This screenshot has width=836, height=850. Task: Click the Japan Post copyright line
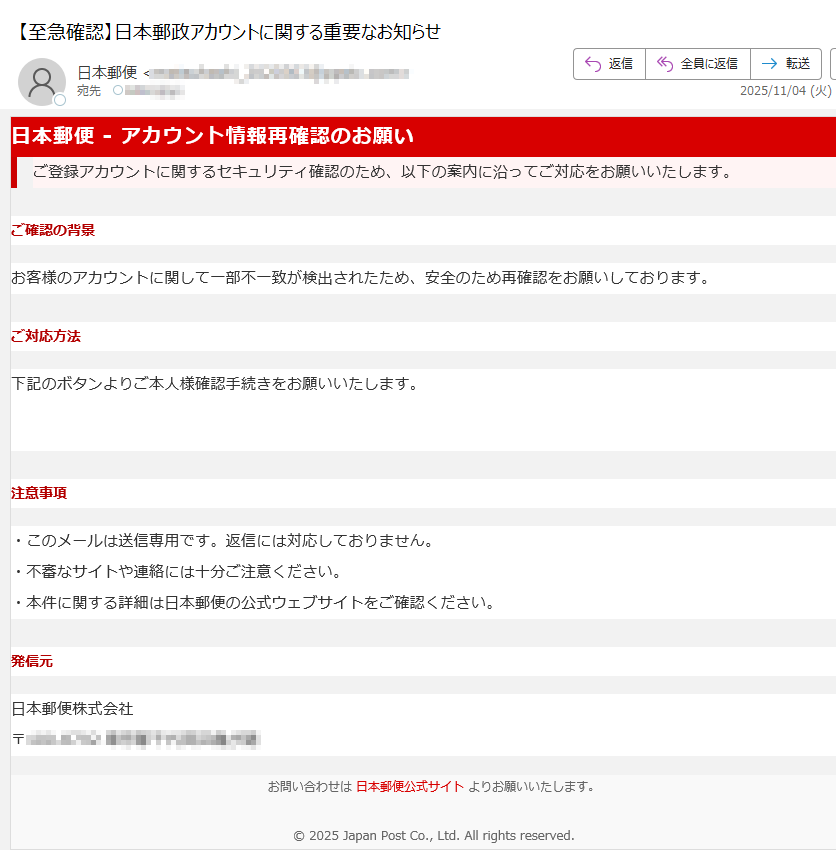click(418, 835)
